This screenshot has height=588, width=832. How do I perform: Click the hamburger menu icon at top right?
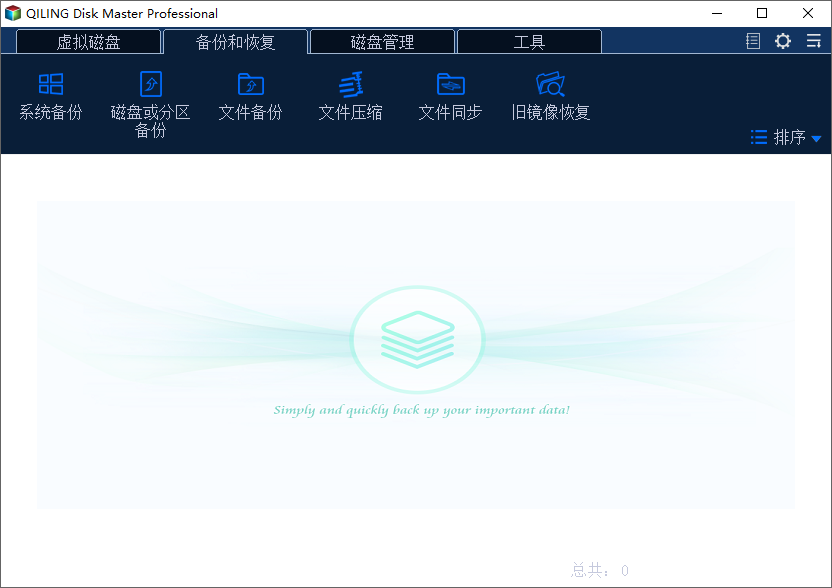(812, 41)
